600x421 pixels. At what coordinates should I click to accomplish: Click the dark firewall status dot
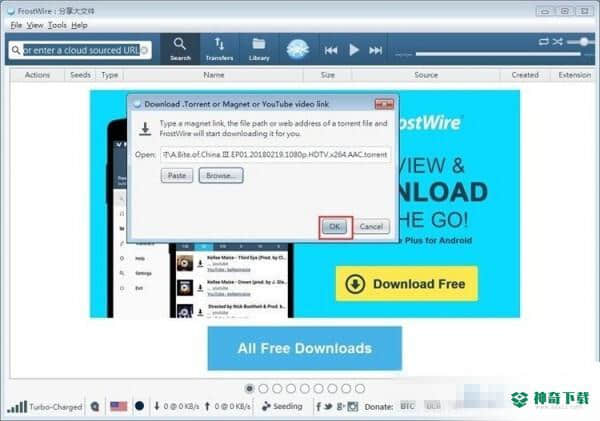coord(139,406)
